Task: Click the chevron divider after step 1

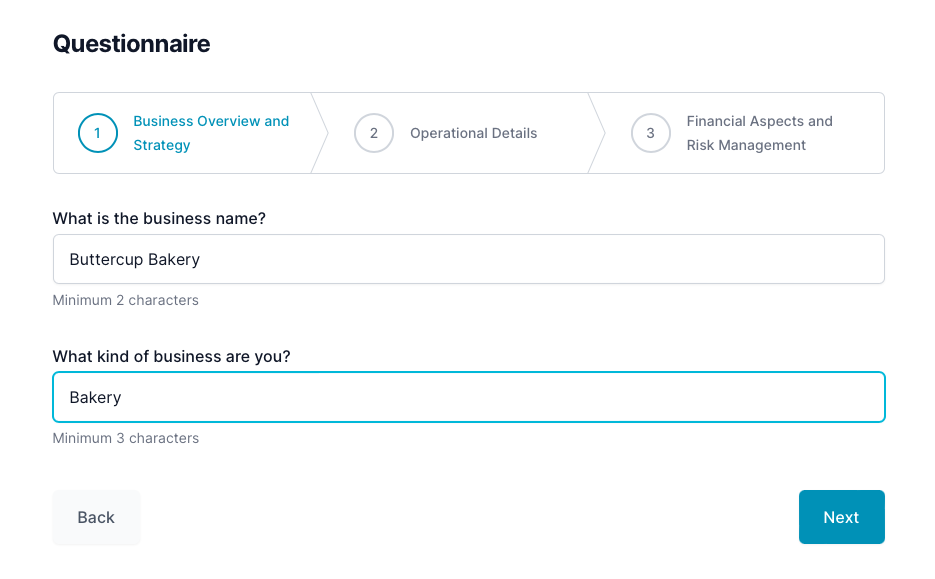Action: point(322,133)
